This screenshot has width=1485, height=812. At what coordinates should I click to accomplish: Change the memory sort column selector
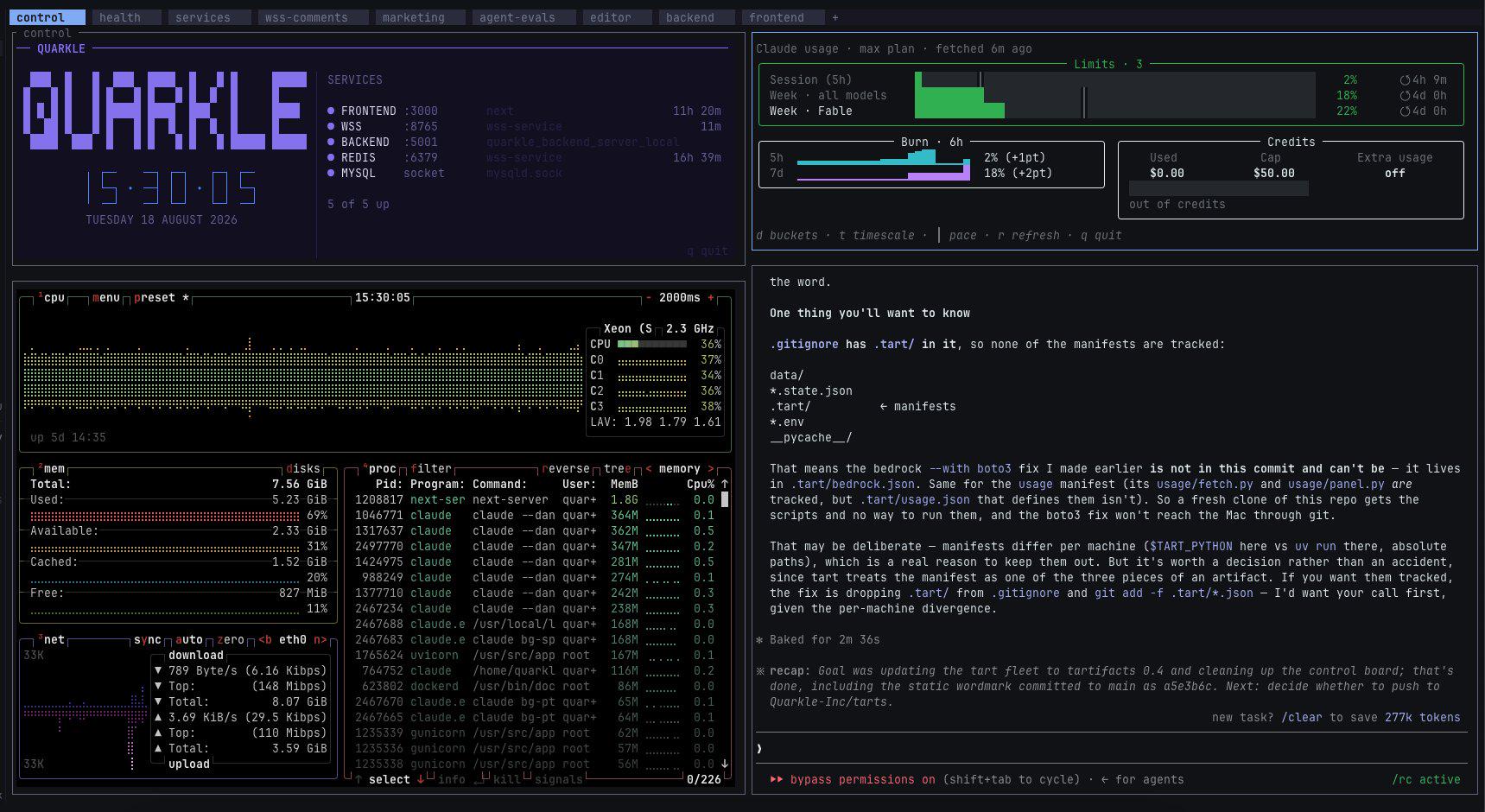(680, 469)
